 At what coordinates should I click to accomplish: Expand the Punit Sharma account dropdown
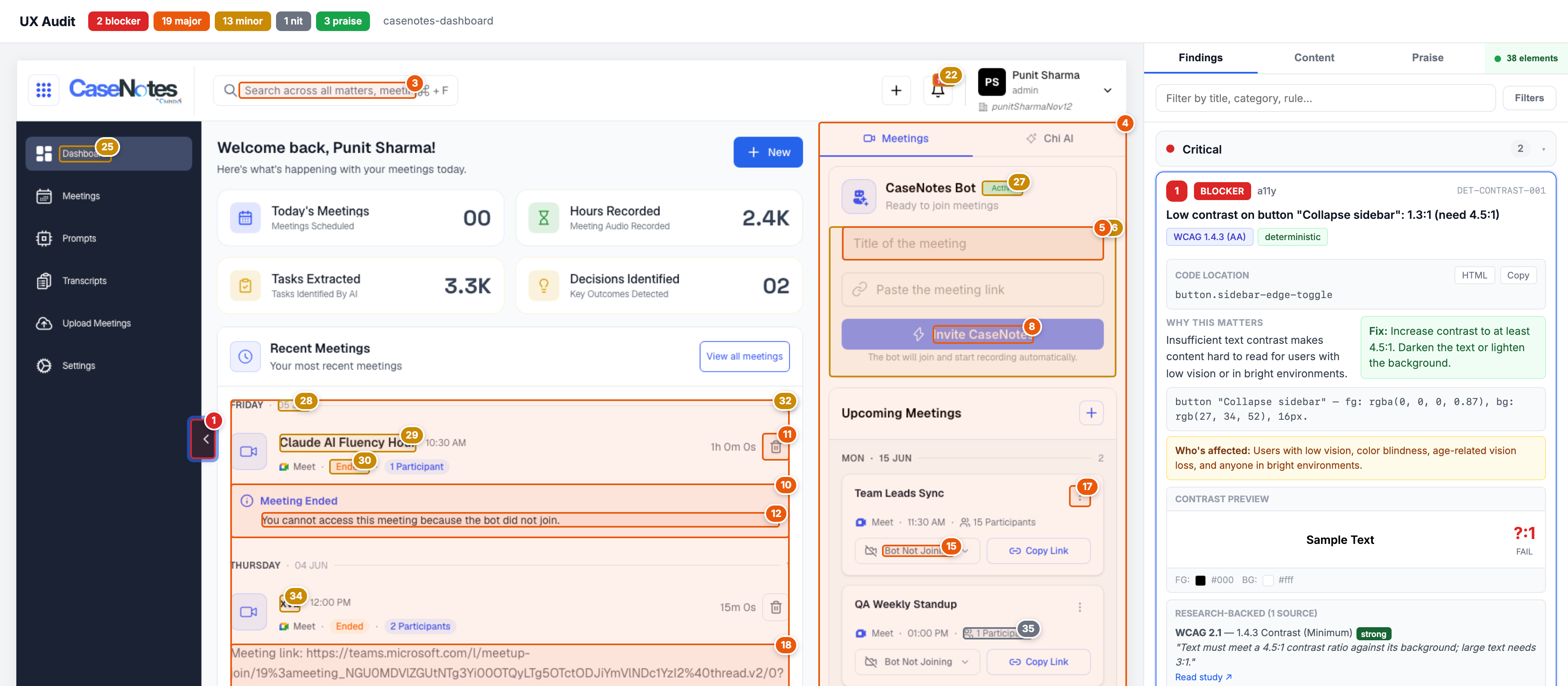[1107, 90]
